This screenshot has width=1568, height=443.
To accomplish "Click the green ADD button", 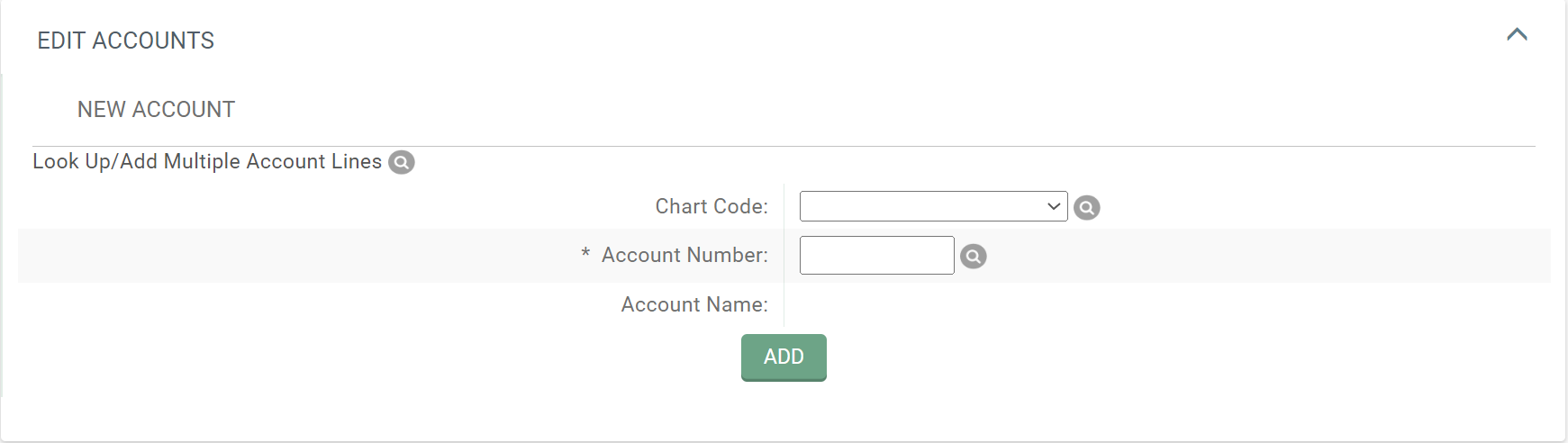I will pyautogui.click(x=784, y=357).
